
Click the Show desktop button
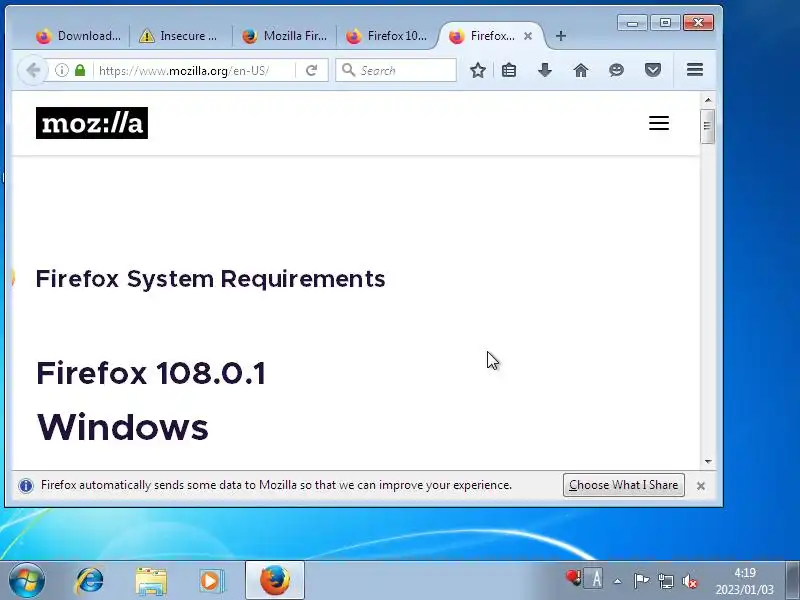tap(792, 580)
